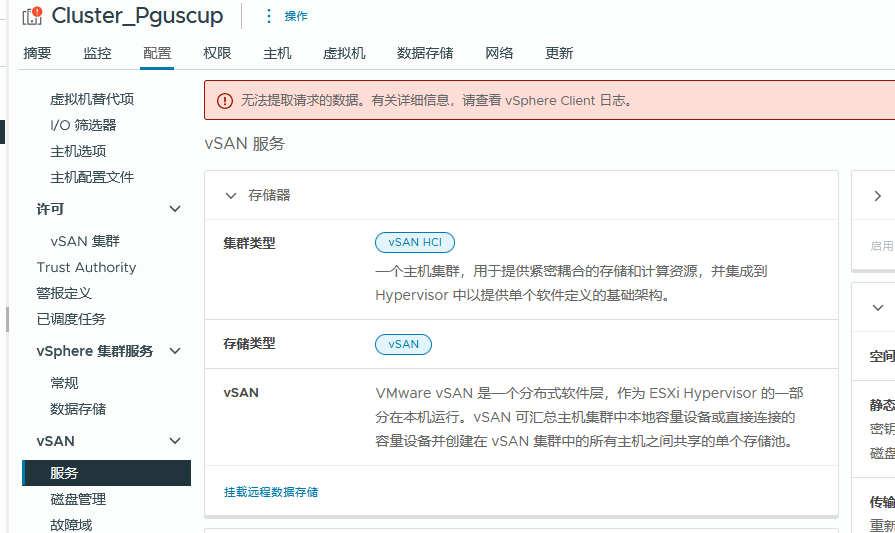The height and width of the screenshot is (533, 895).
Task: Select 常规 under vSphere 集群服务
Action: (x=64, y=383)
